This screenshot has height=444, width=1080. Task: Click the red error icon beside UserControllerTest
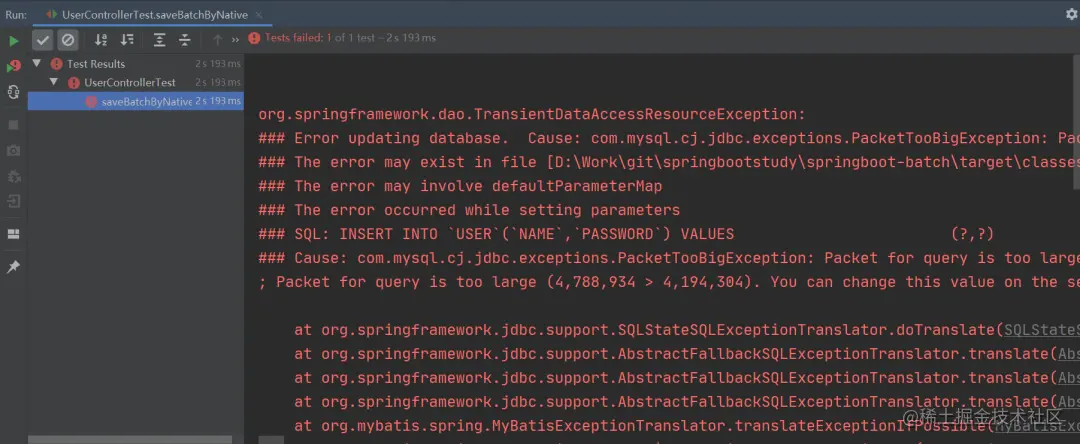tap(74, 83)
